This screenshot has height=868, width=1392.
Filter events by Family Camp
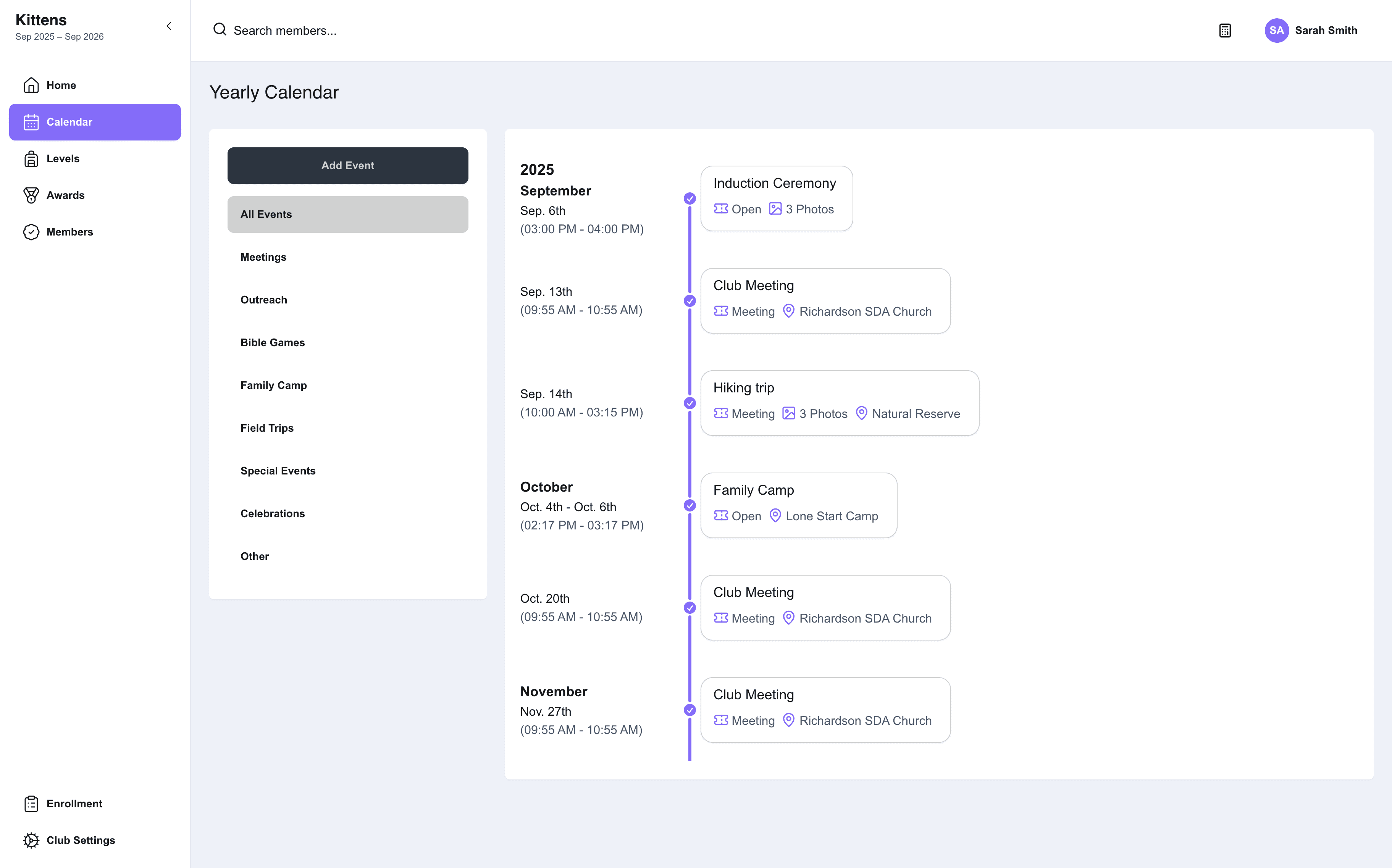pos(348,385)
